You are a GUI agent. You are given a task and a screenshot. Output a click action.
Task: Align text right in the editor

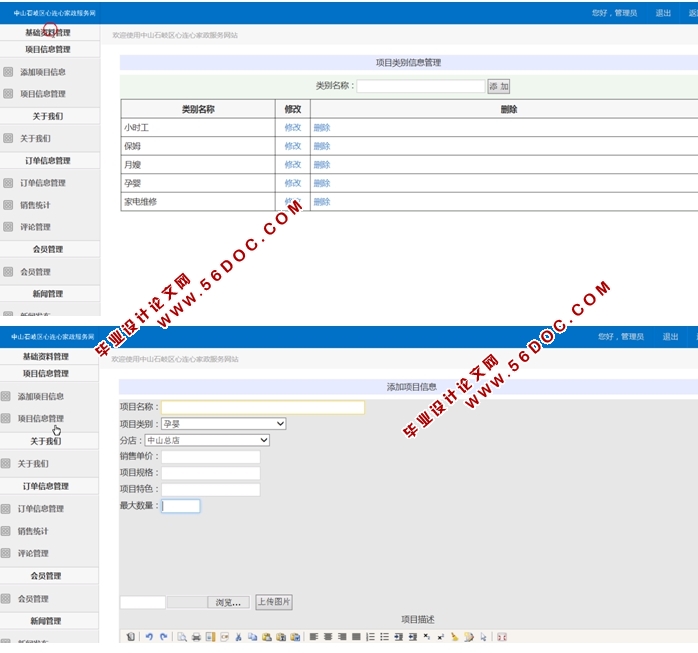click(342, 637)
